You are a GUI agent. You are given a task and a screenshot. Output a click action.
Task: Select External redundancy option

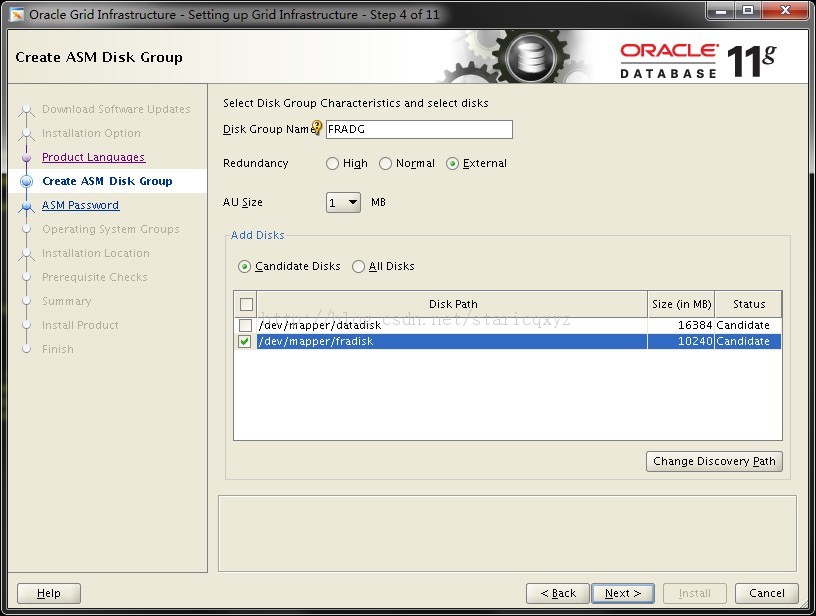click(452, 163)
